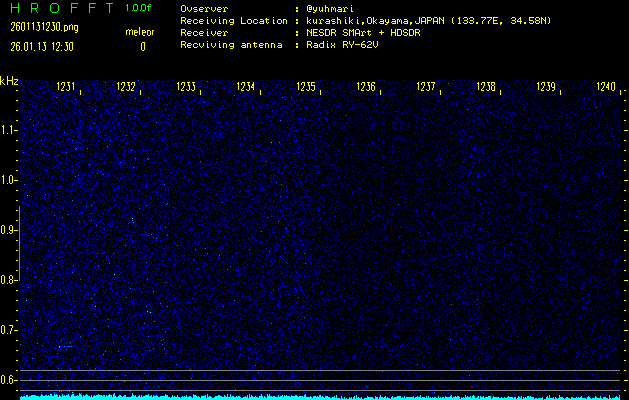Click the meteor count value 0
Screen dimensions: 629x400
pos(142,46)
